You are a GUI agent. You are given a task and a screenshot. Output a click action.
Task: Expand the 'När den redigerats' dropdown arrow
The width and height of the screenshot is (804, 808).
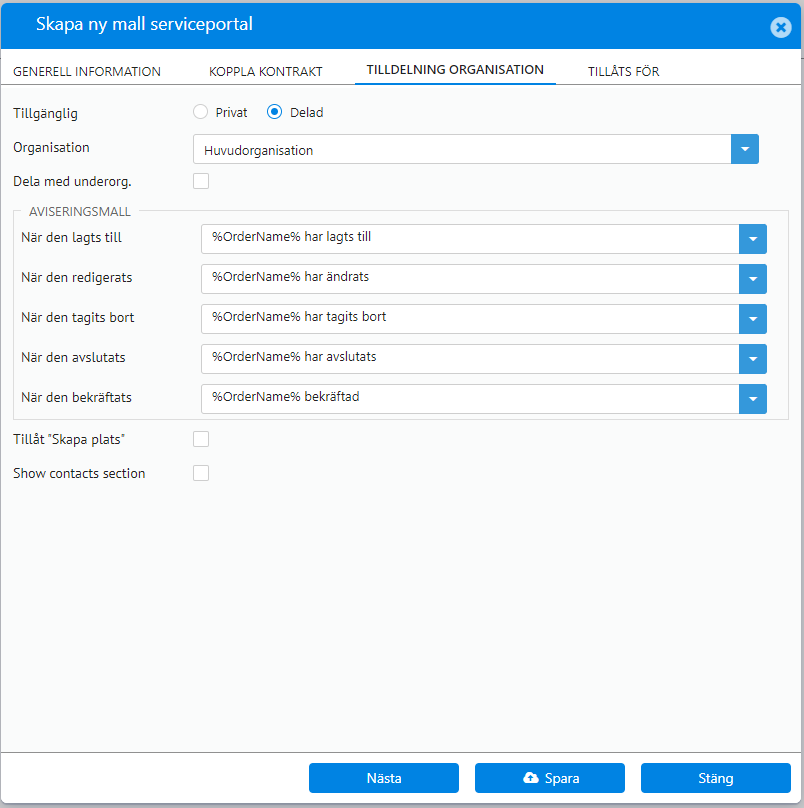click(753, 279)
